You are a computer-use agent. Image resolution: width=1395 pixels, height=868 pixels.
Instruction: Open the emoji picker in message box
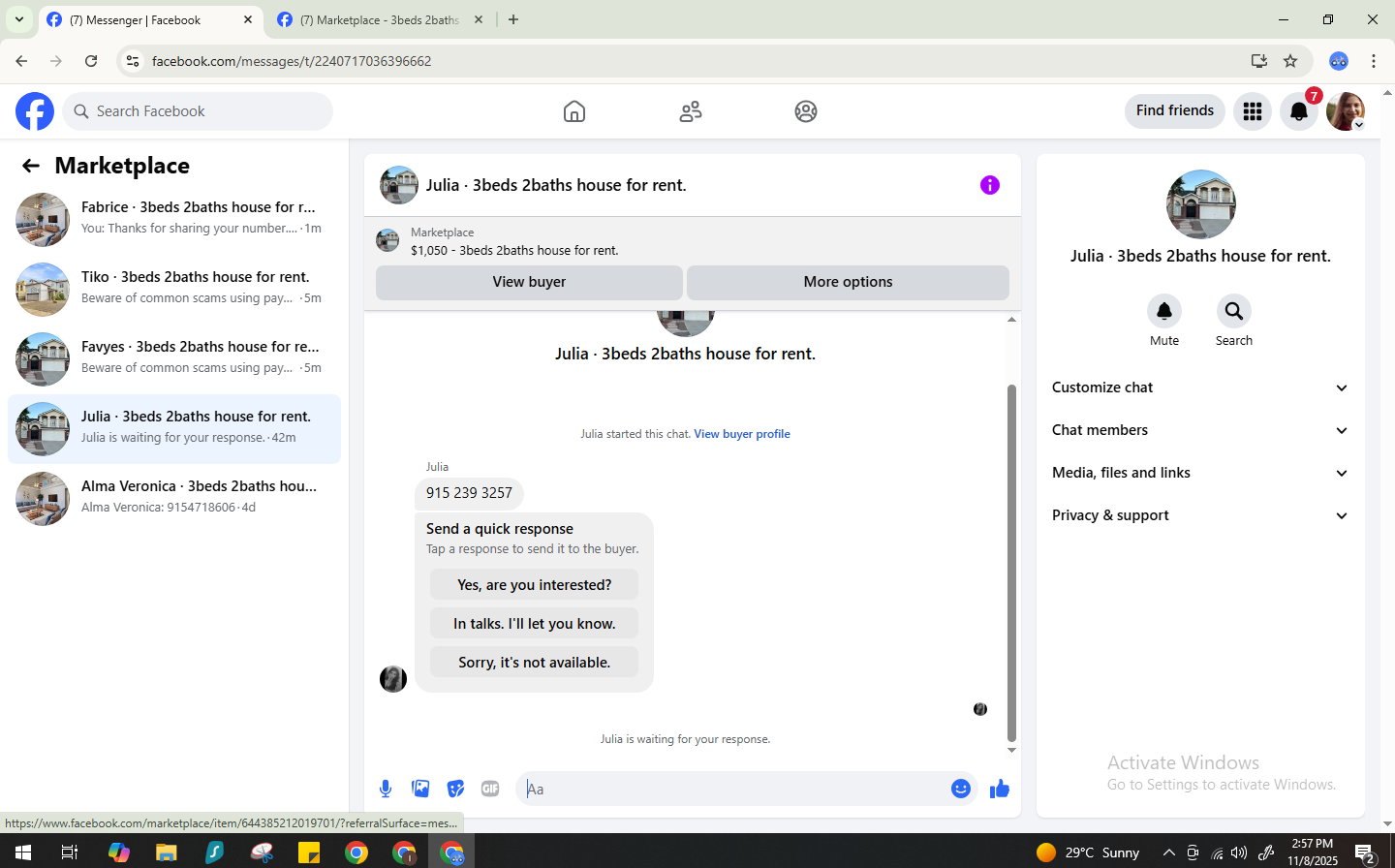tap(961, 789)
